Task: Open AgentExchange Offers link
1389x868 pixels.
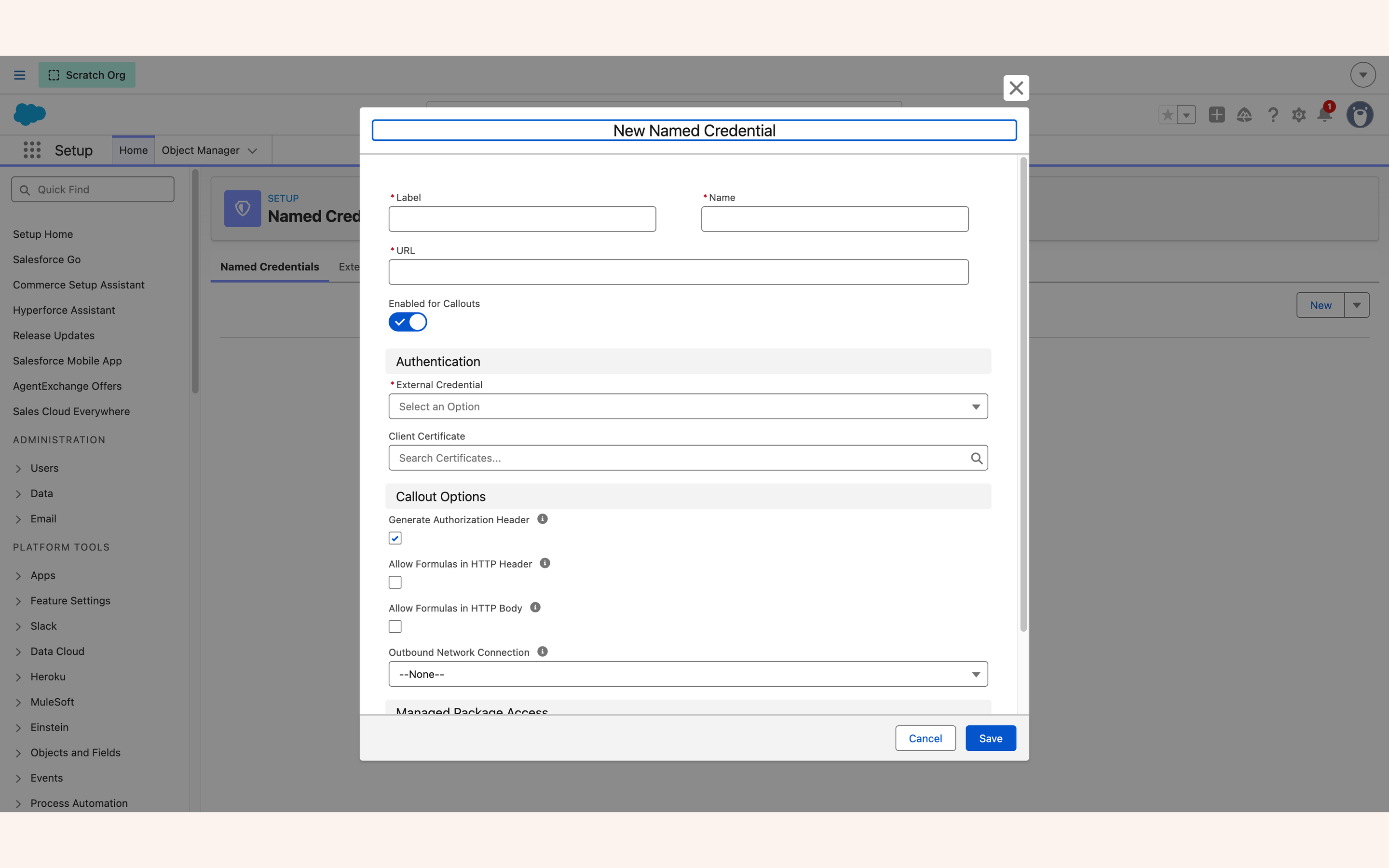Action: pos(67,386)
